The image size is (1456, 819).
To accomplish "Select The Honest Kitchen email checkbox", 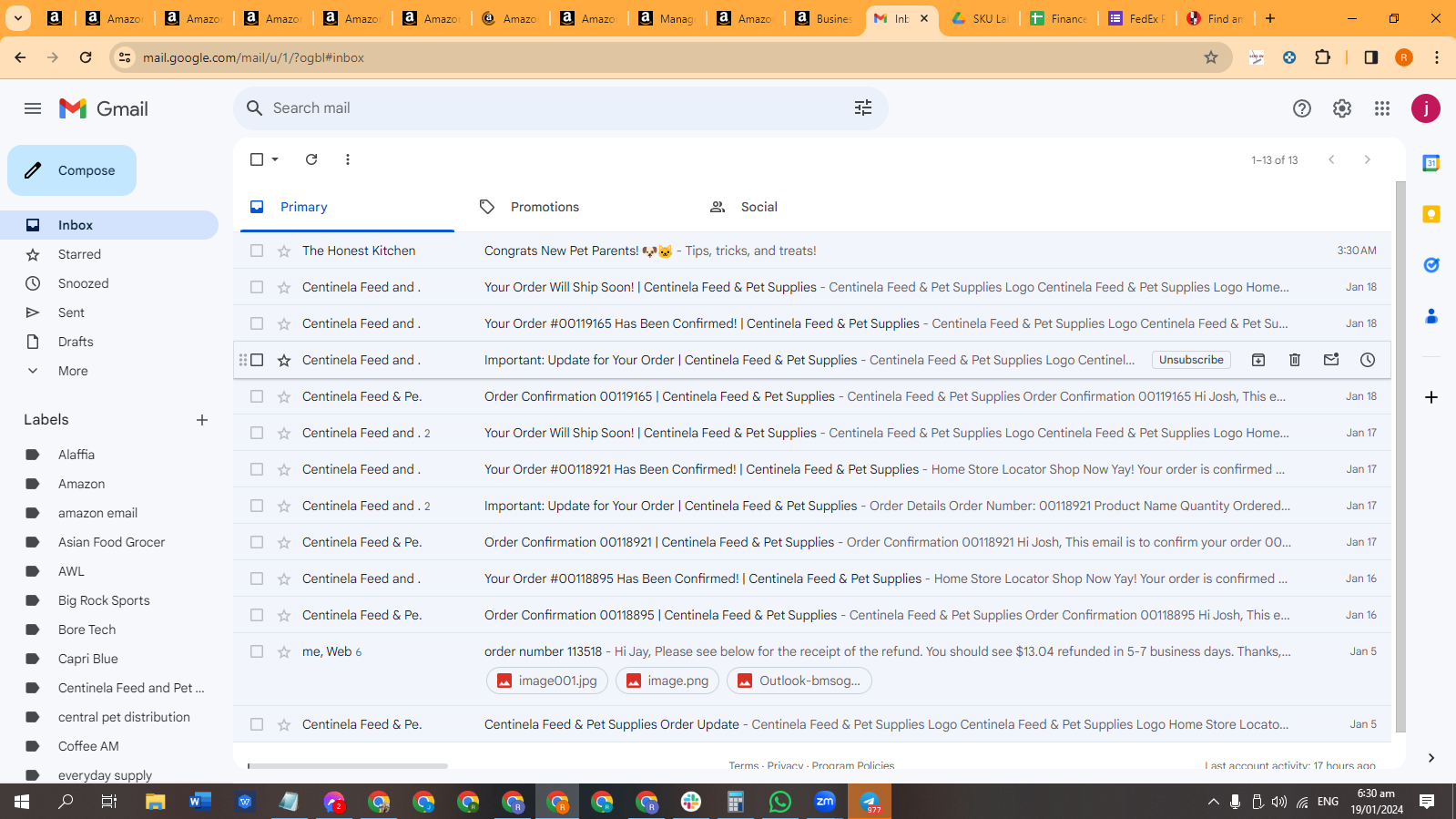I will point(257,251).
